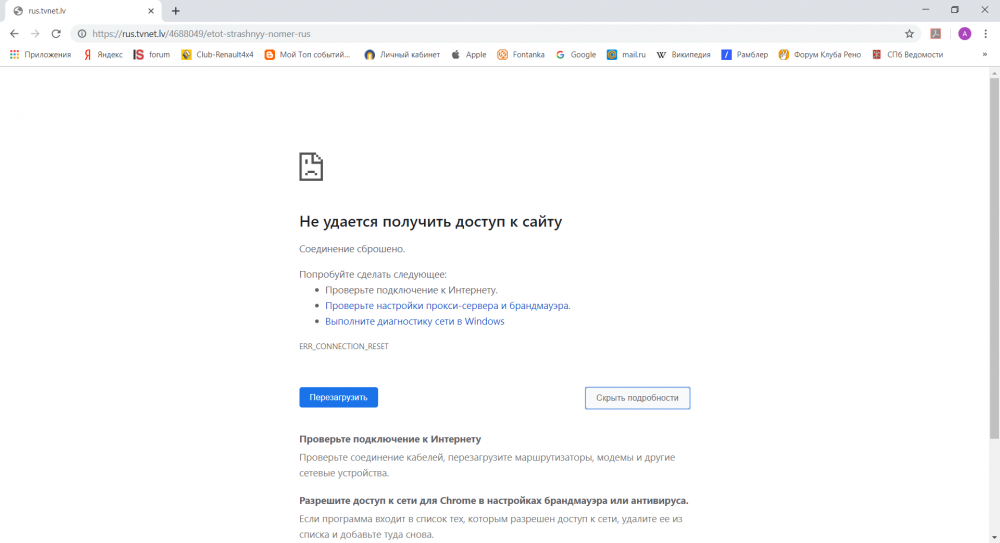This screenshot has height=543, width=1000.
Task: Open the Форум Клуба Рено bookmark
Action: click(x=820, y=55)
